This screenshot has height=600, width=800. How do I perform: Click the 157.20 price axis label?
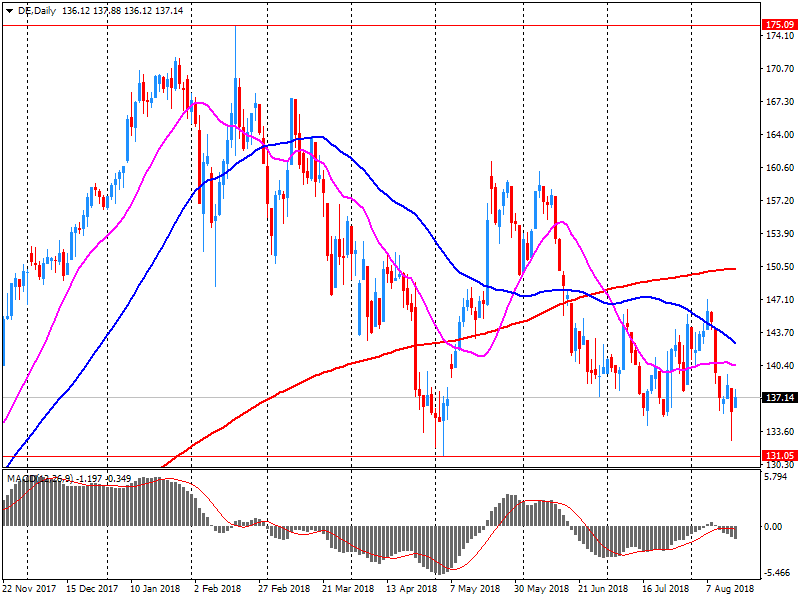point(780,201)
